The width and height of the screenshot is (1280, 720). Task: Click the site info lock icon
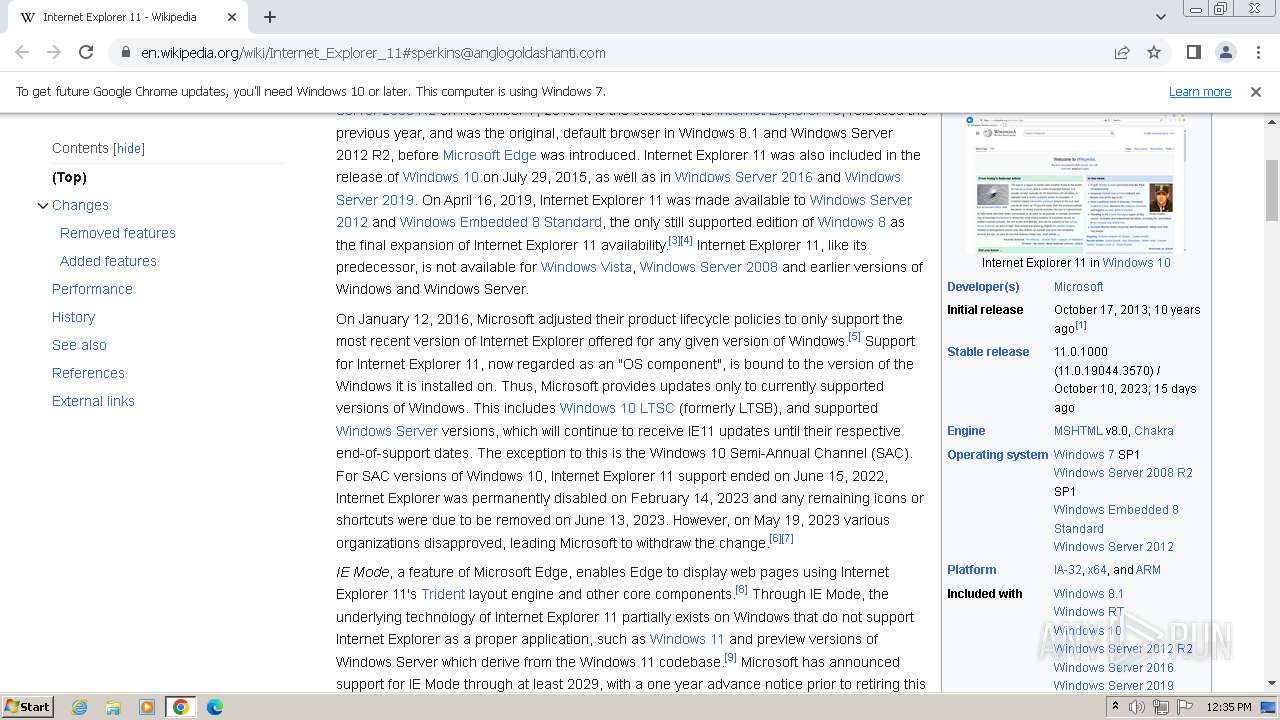(125, 52)
